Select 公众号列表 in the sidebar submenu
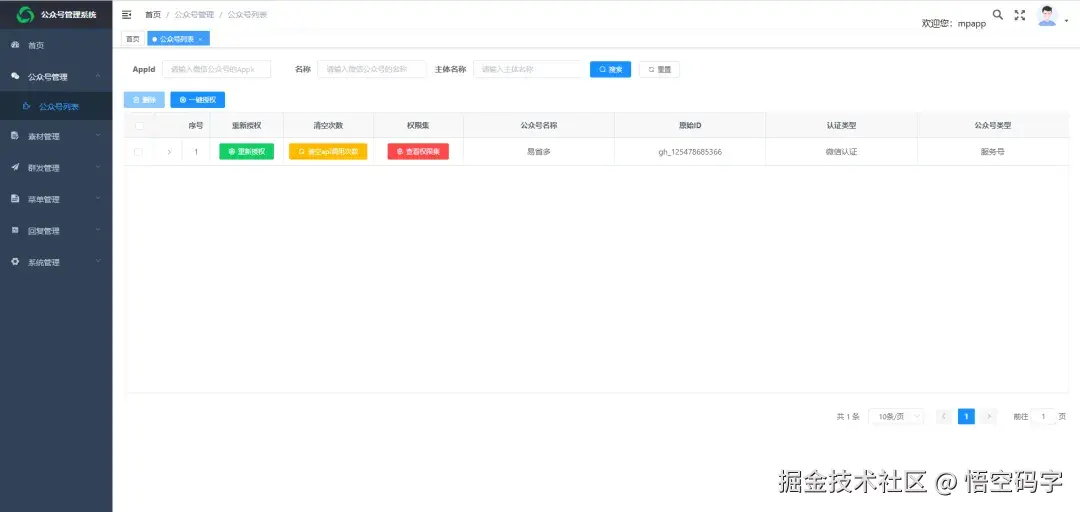This screenshot has width=1080, height=512. coord(56,107)
